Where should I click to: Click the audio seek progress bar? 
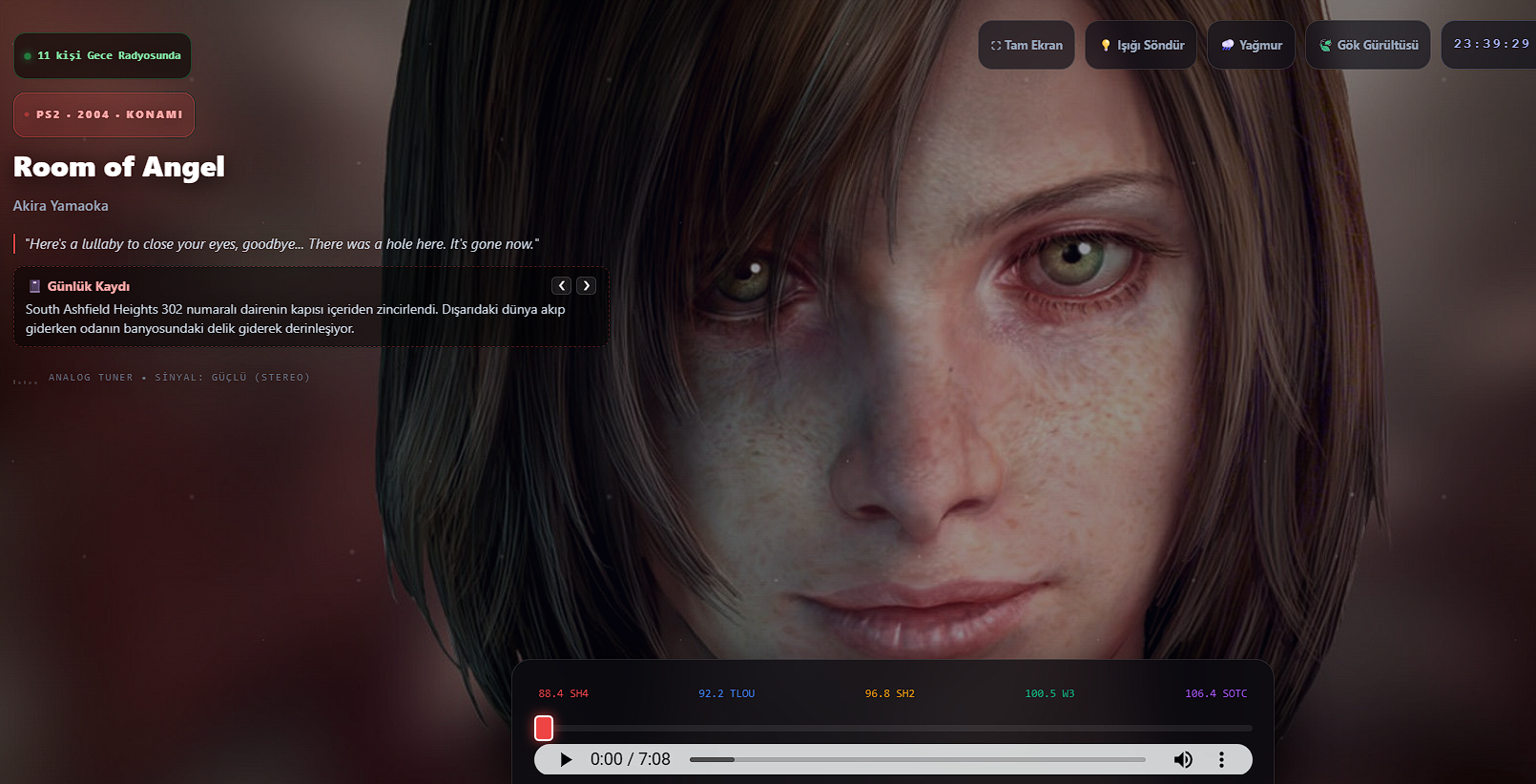(x=918, y=759)
